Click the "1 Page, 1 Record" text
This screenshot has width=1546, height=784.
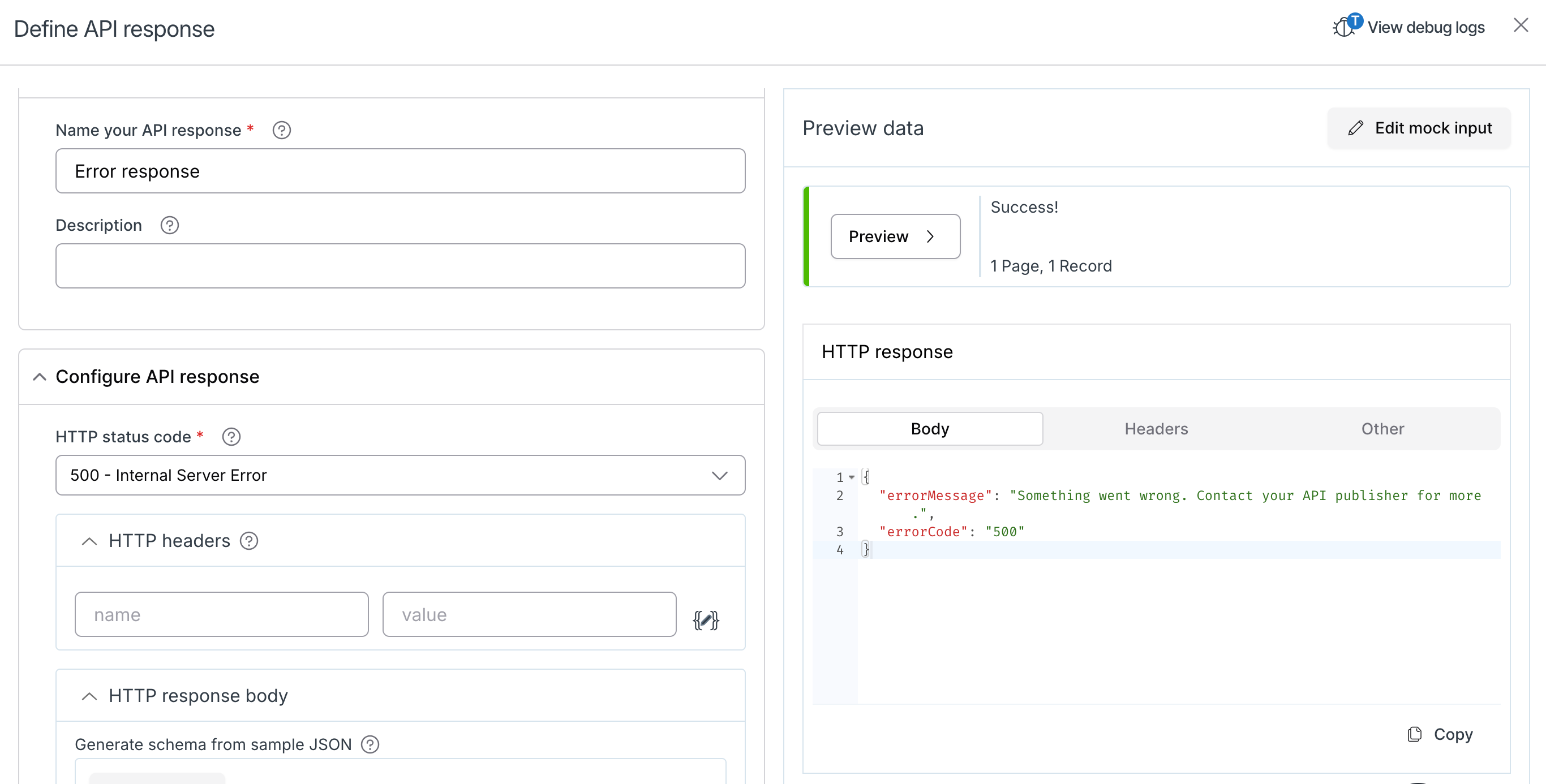click(x=1051, y=266)
